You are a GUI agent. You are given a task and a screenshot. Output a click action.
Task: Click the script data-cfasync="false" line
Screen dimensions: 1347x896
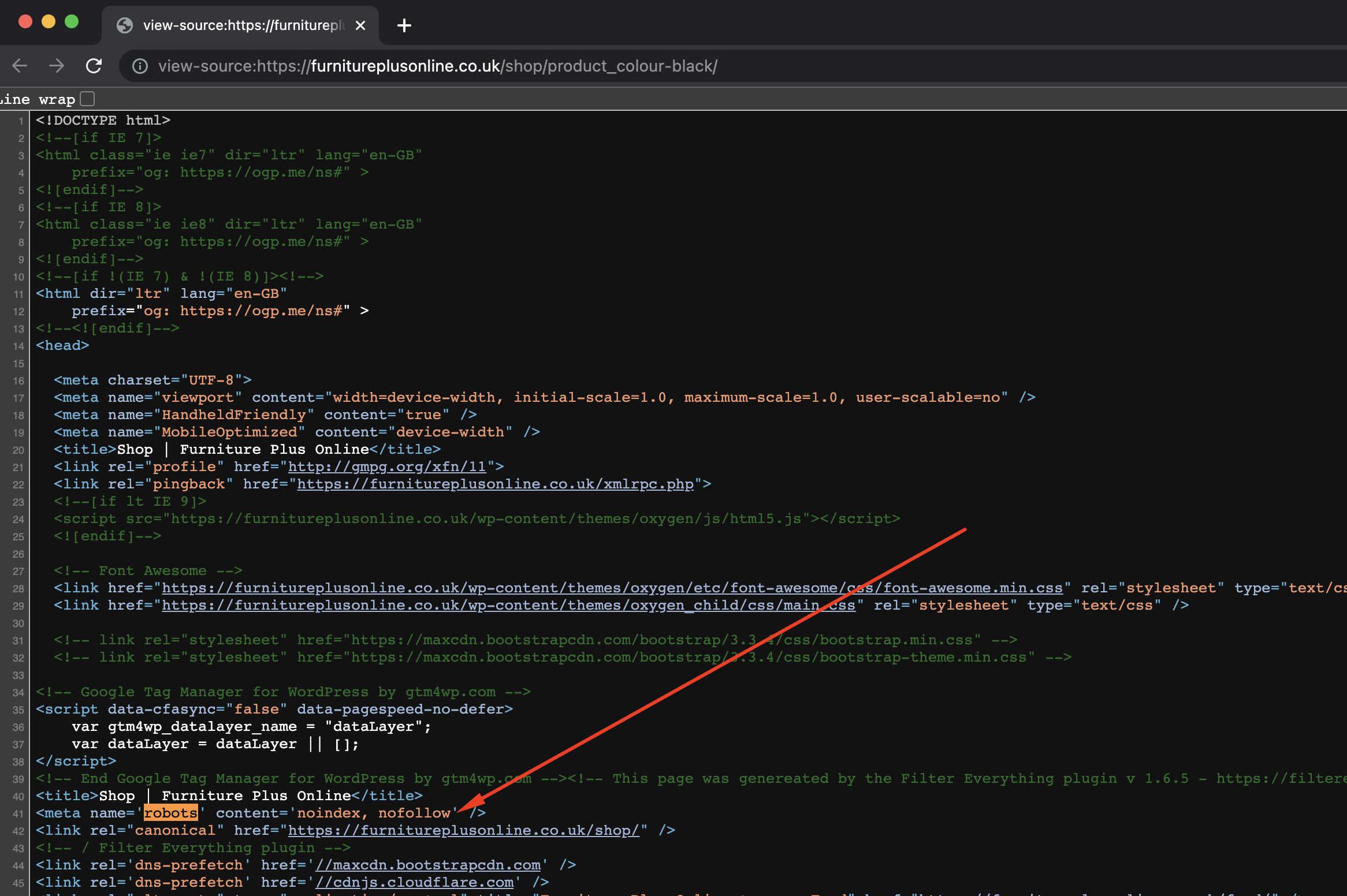pos(274,709)
